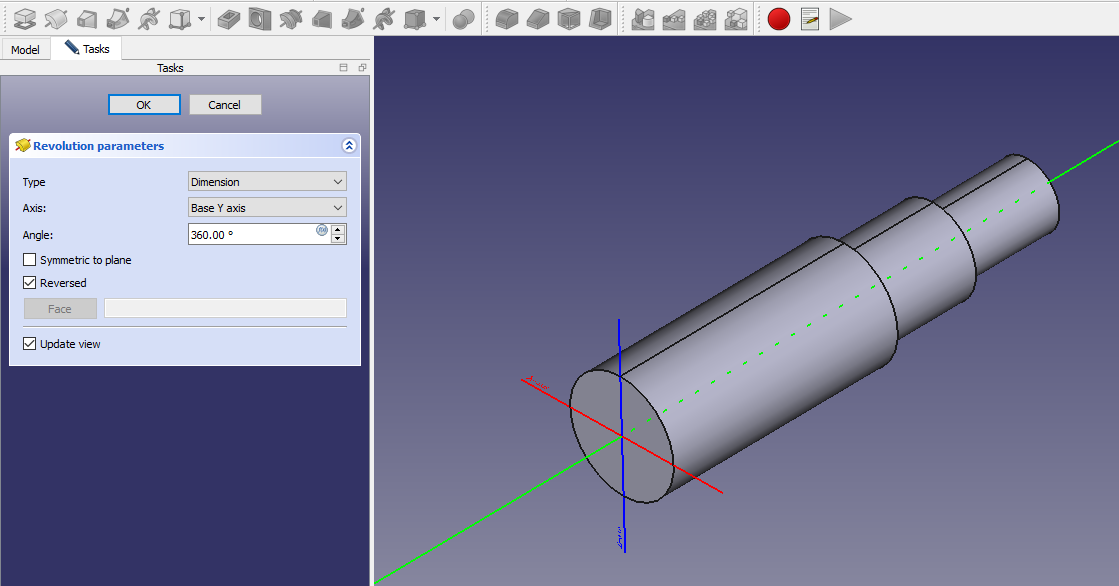Toggle the Update view checkbox

coord(30,344)
